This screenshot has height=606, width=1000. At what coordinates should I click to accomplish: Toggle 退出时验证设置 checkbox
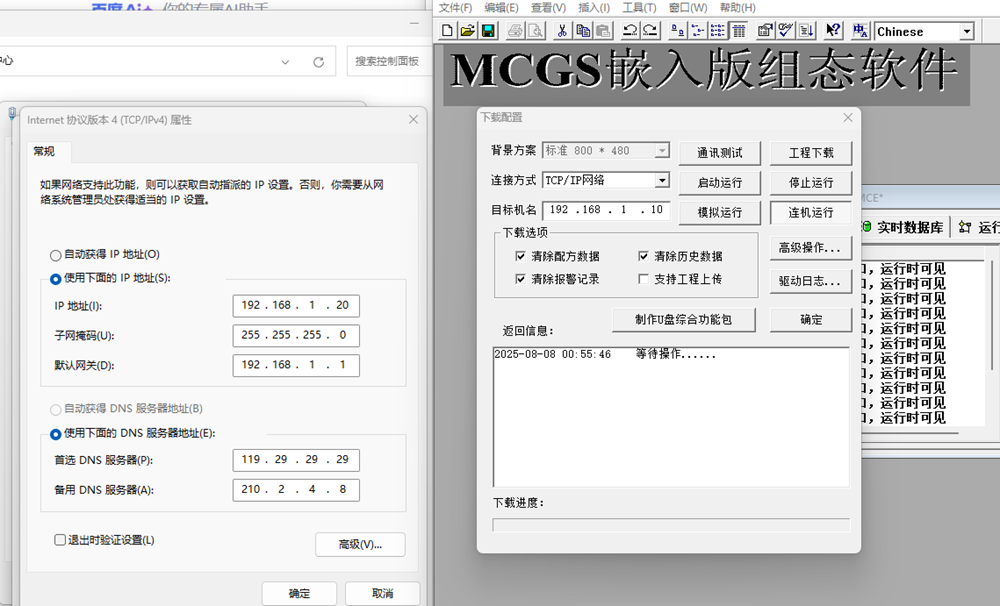(x=60, y=540)
